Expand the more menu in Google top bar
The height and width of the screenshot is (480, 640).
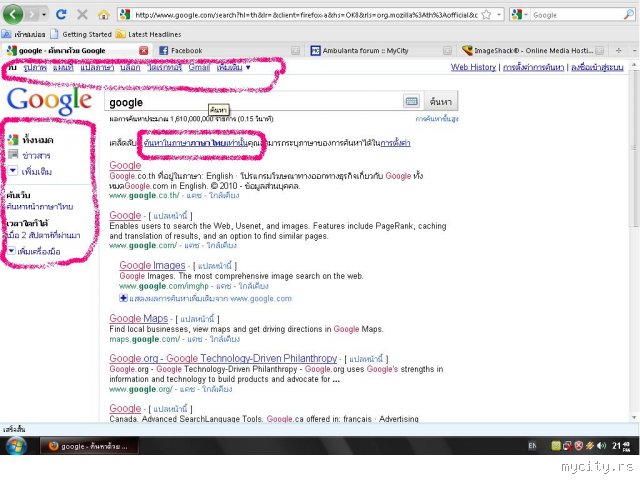(233, 67)
